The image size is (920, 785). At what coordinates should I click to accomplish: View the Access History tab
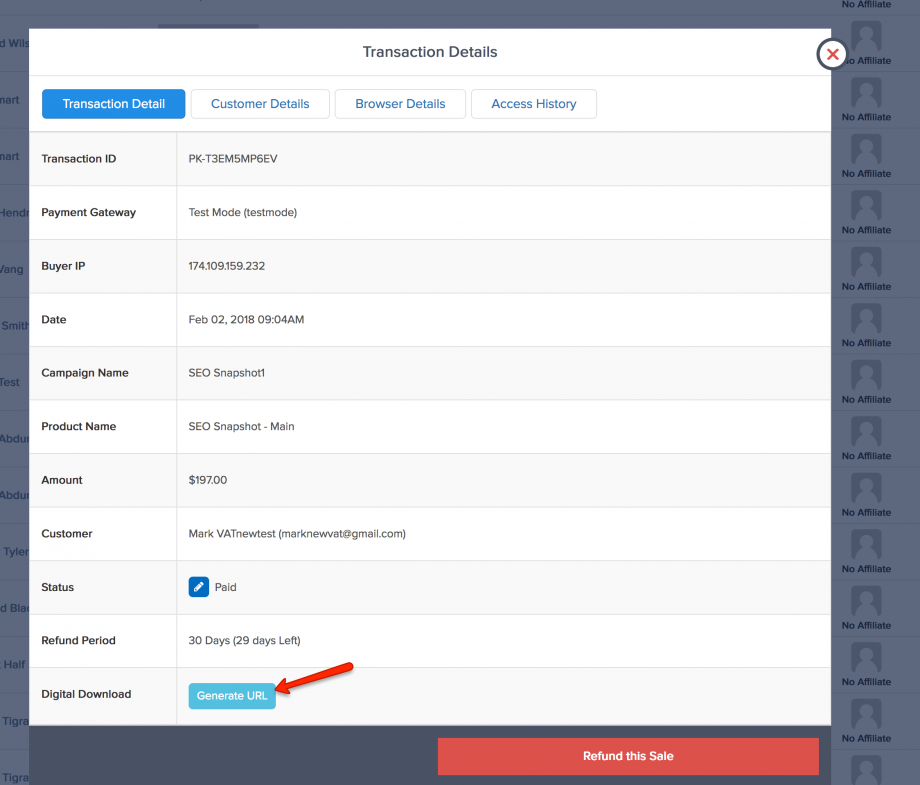(534, 104)
